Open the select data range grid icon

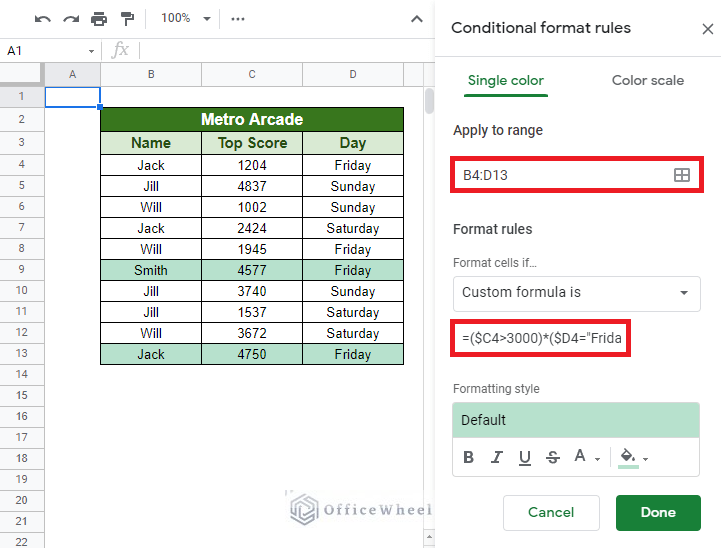coord(681,175)
